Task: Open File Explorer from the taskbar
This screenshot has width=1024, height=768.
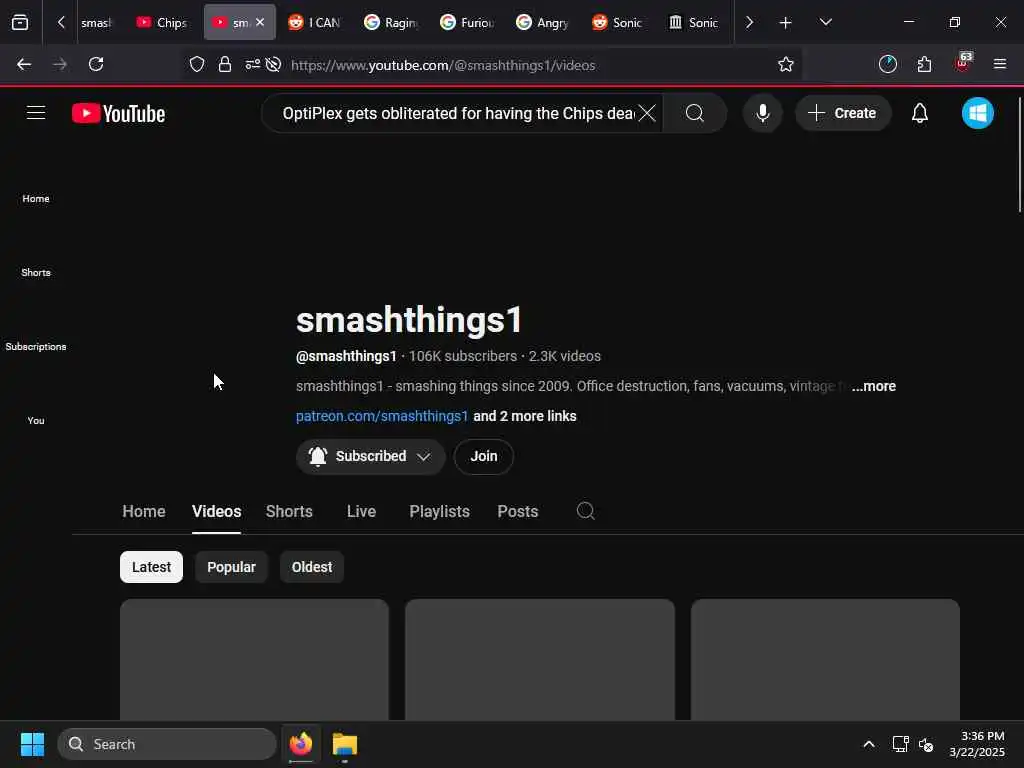Action: coord(345,744)
